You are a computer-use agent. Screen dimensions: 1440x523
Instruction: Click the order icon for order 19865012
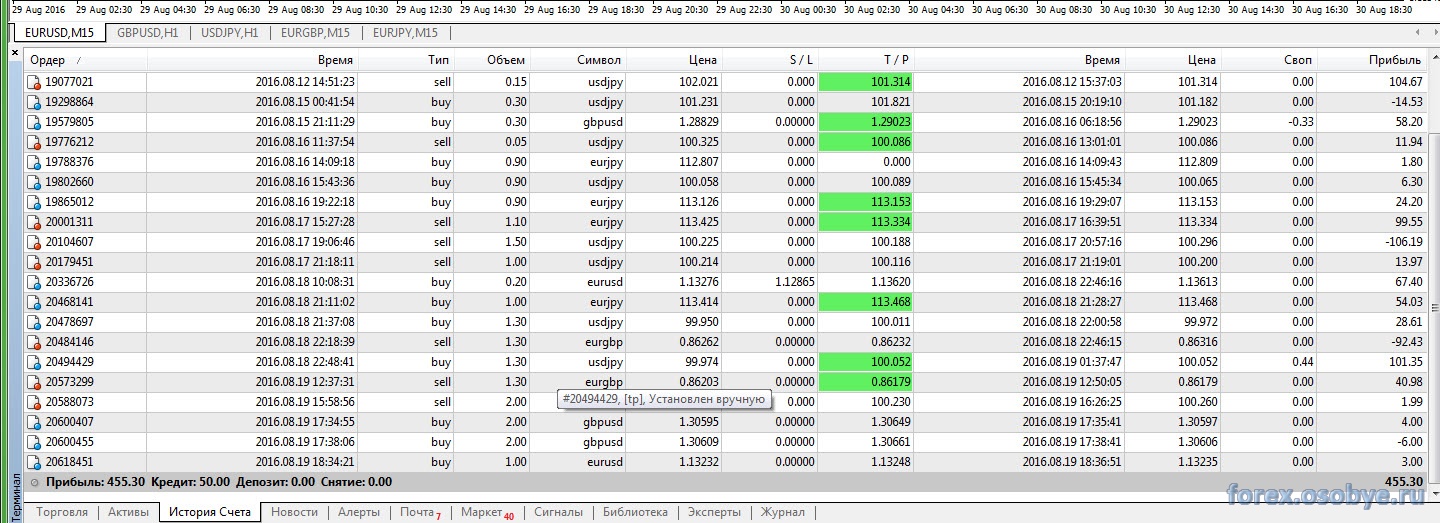click(34, 202)
